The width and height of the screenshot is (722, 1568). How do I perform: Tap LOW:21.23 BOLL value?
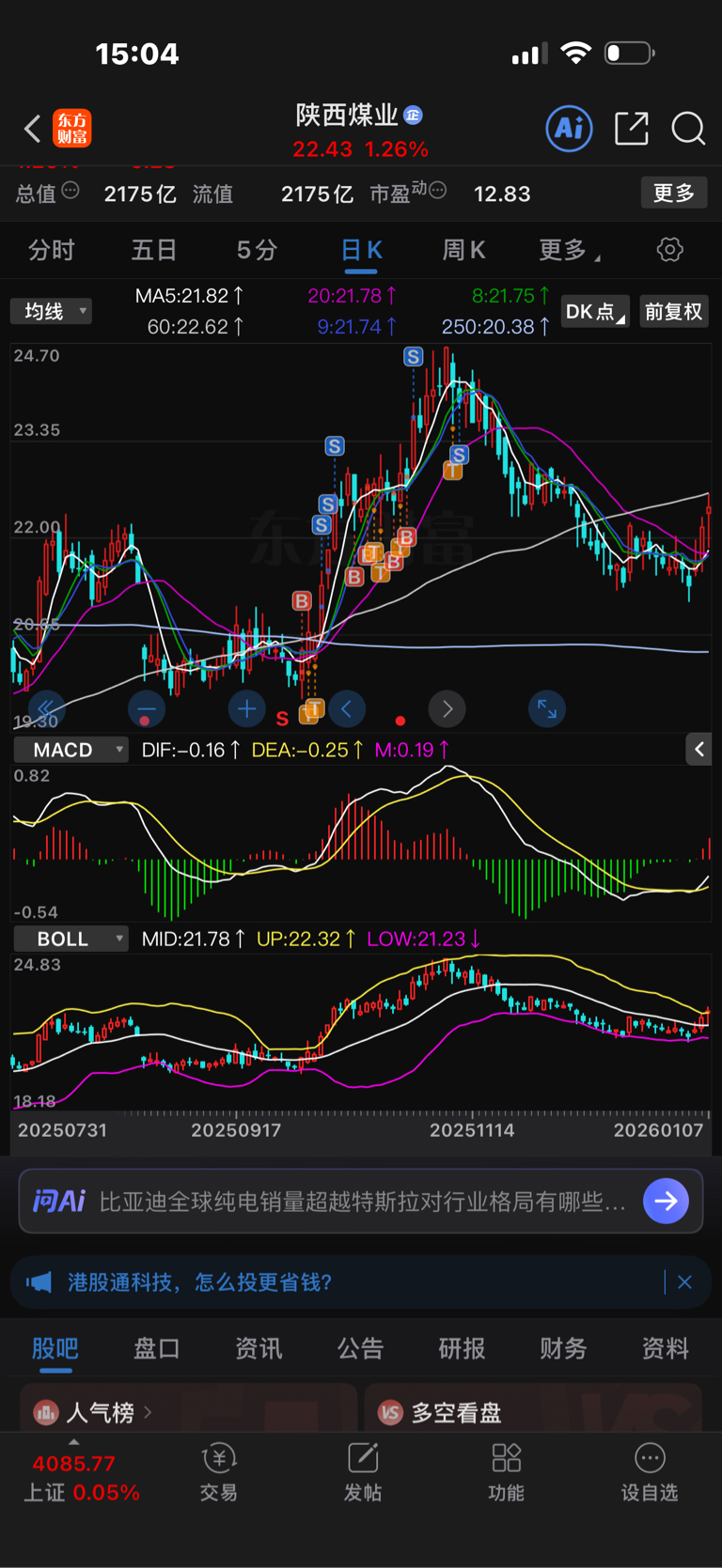424,939
